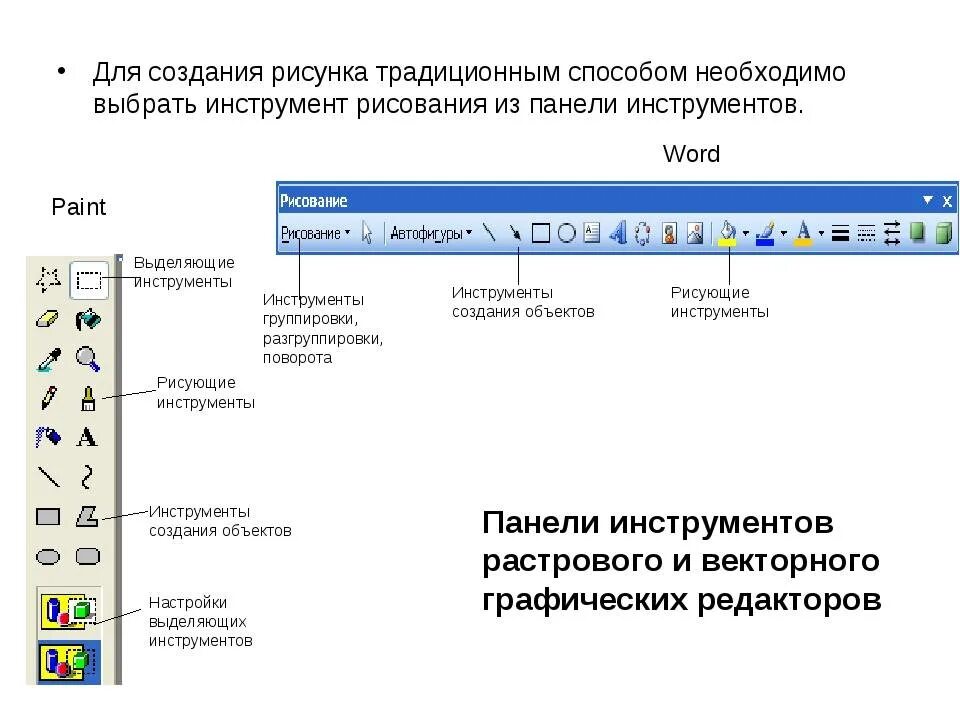Apply Line Color brush in Word toolbar
The height and width of the screenshot is (720, 960).
(765, 233)
